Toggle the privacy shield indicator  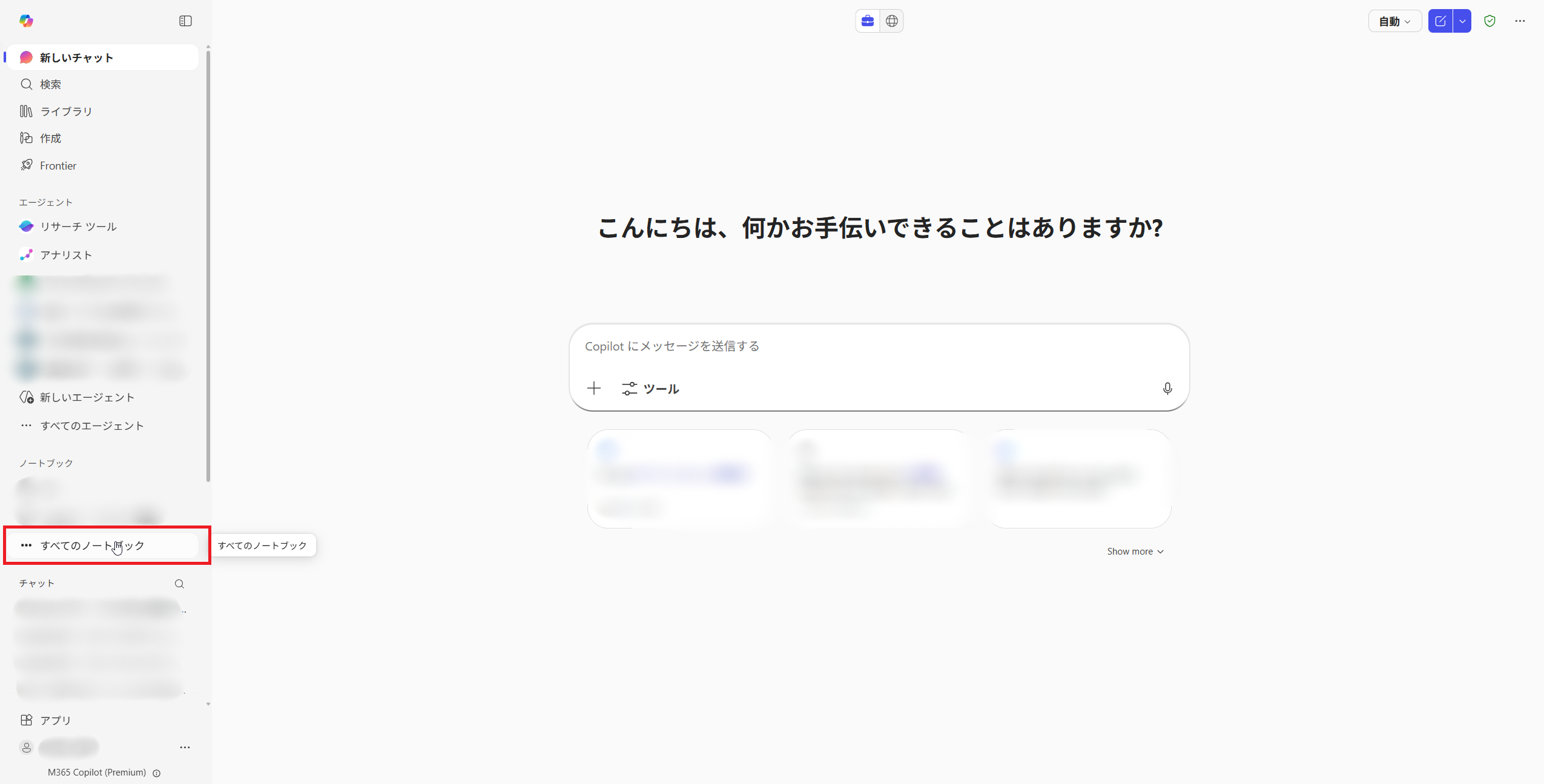click(1490, 21)
